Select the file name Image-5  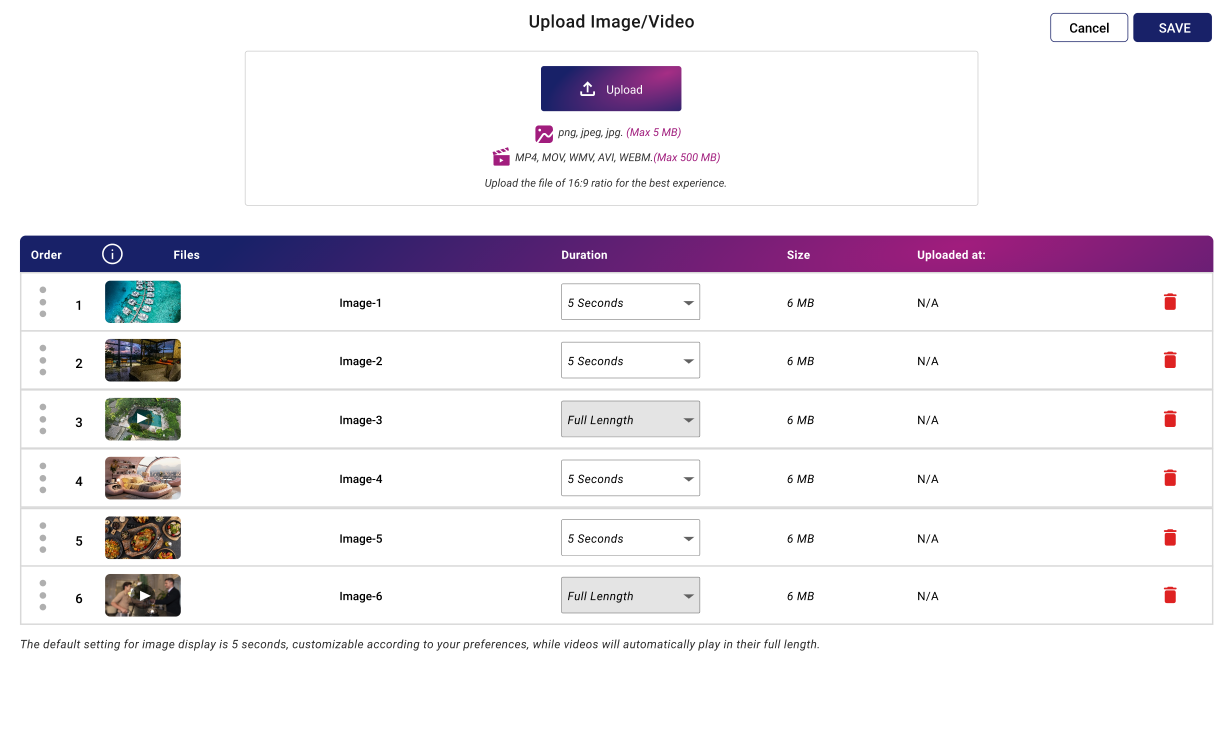[360, 539]
